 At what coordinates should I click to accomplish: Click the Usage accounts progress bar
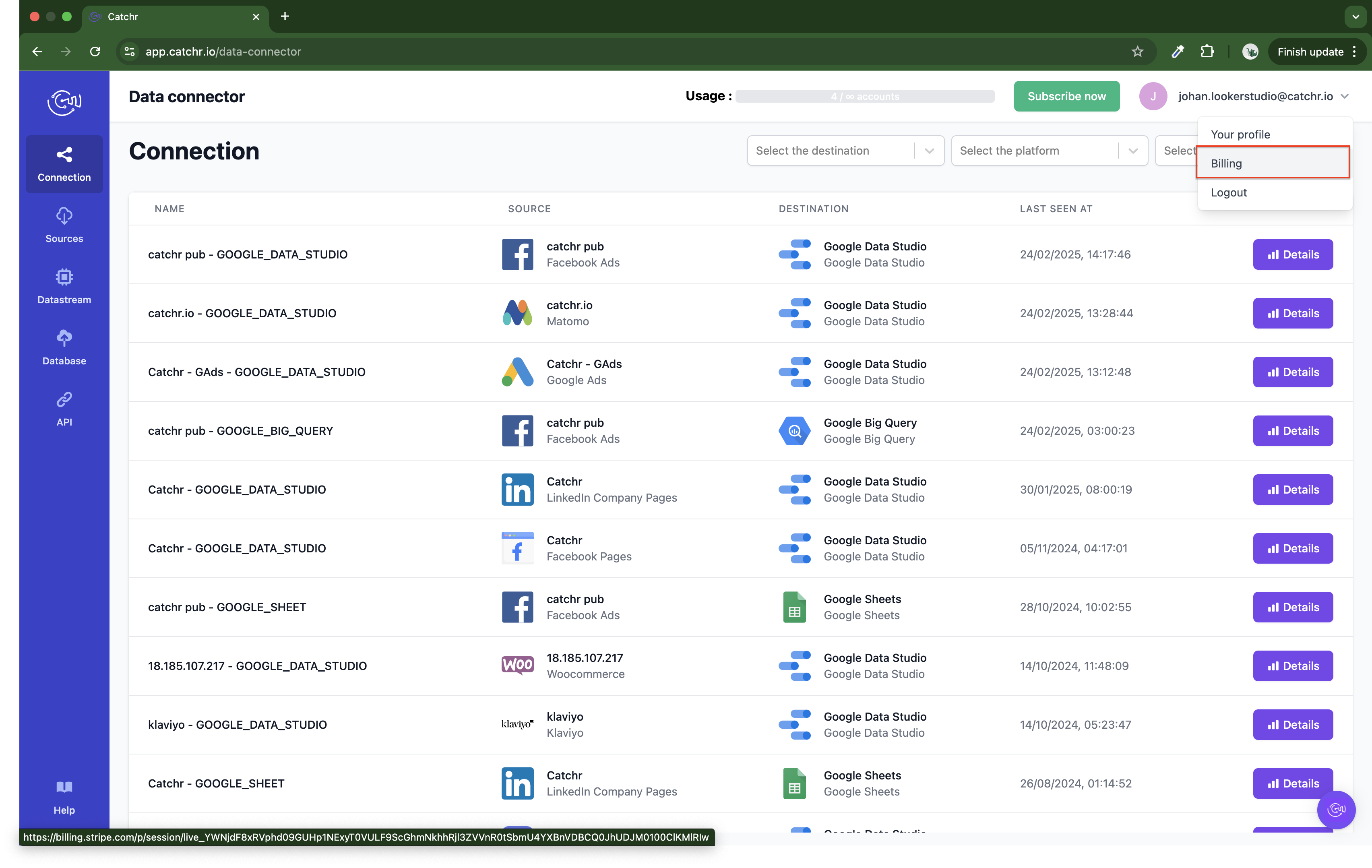(865, 96)
